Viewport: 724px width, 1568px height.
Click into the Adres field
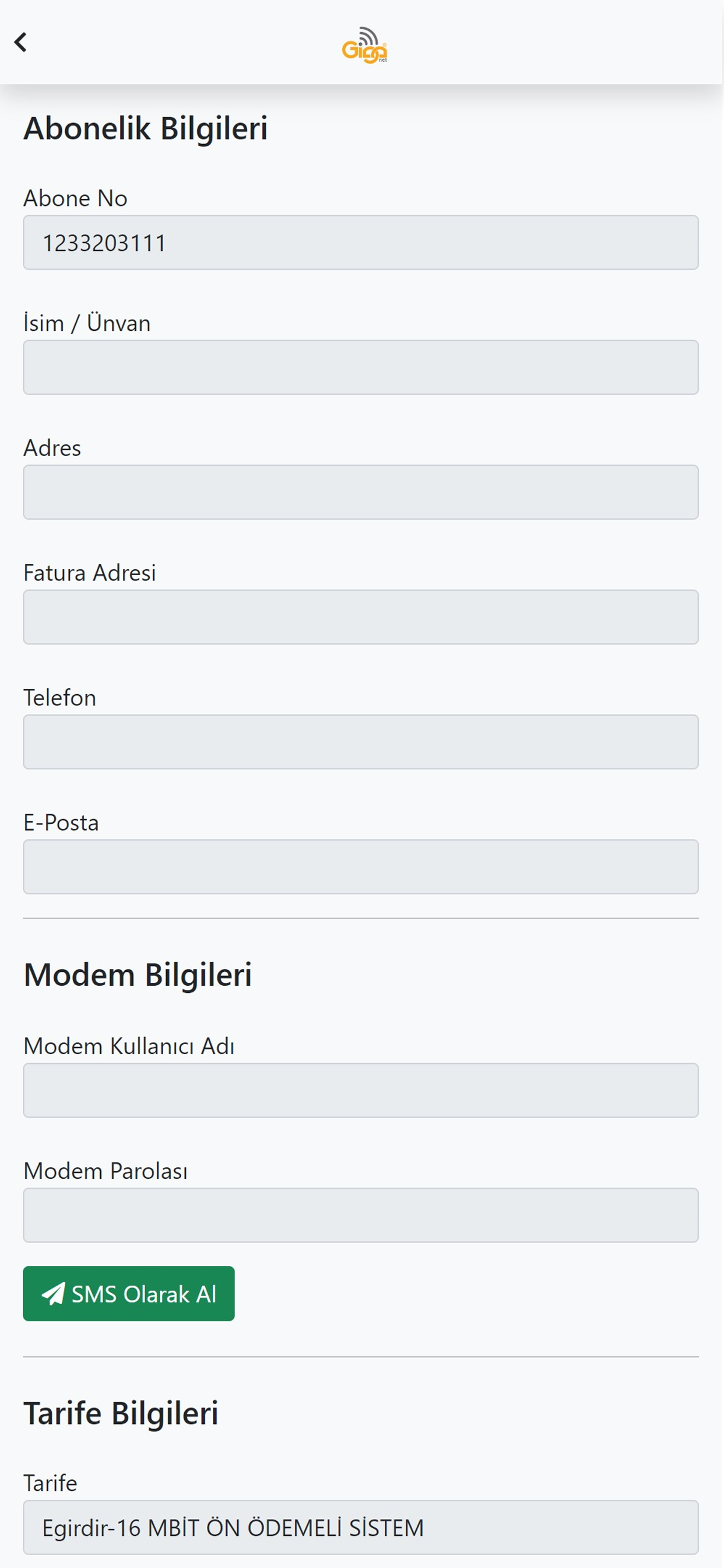tap(361, 492)
